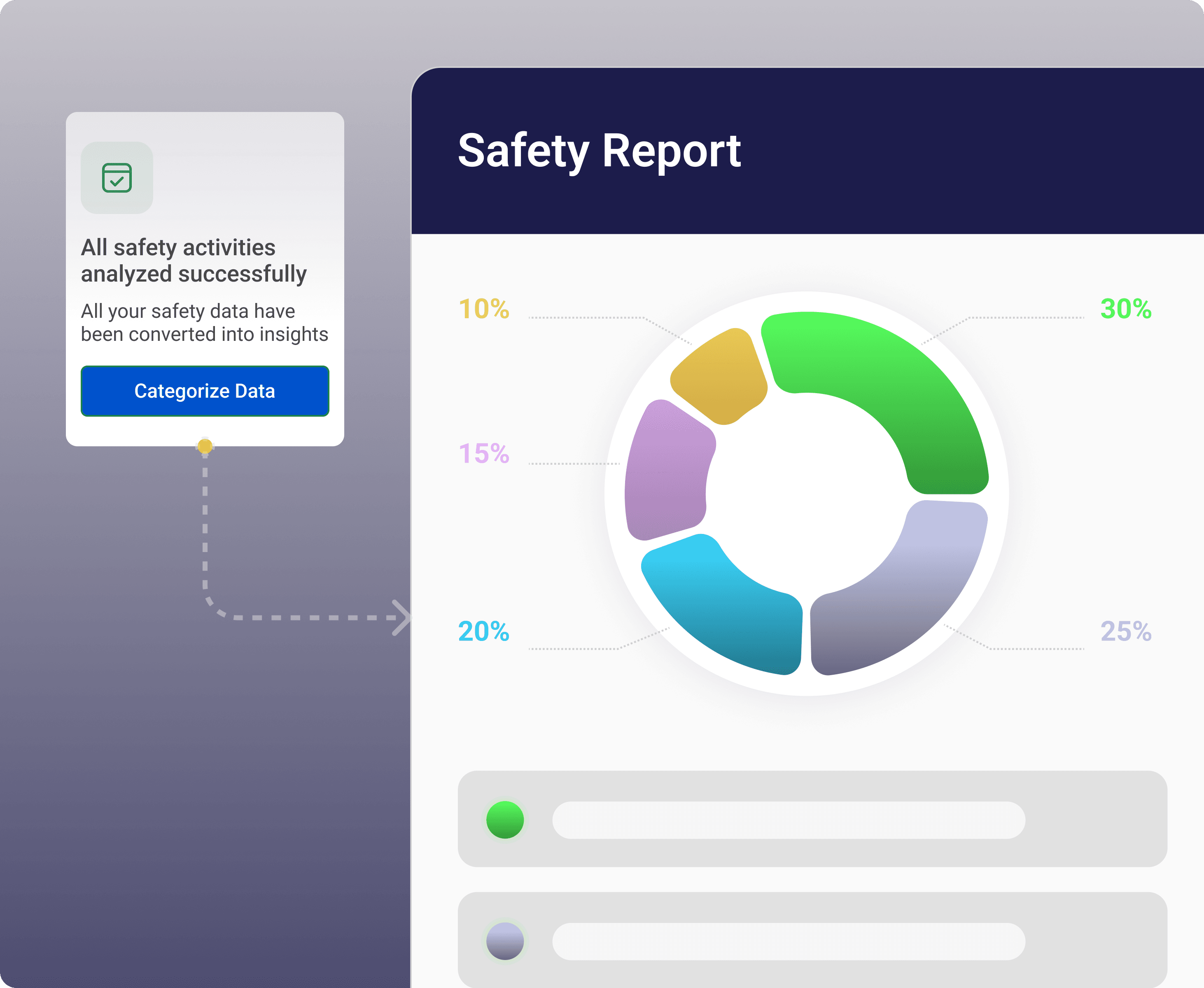1204x988 pixels.
Task: Click the 30% label
Action: click(x=1125, y=309)
